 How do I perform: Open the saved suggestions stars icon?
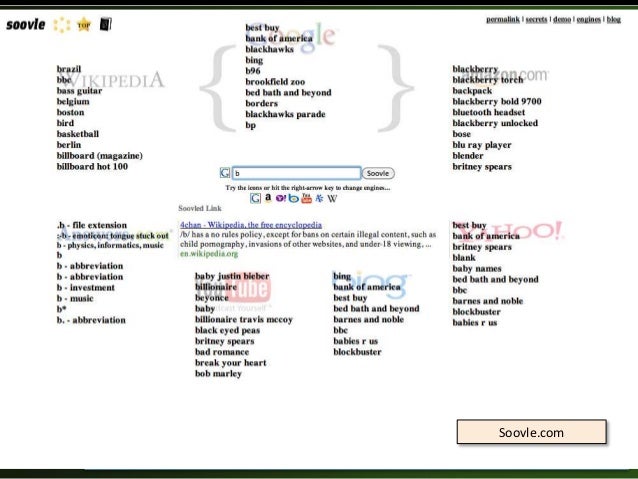[62, 25]
